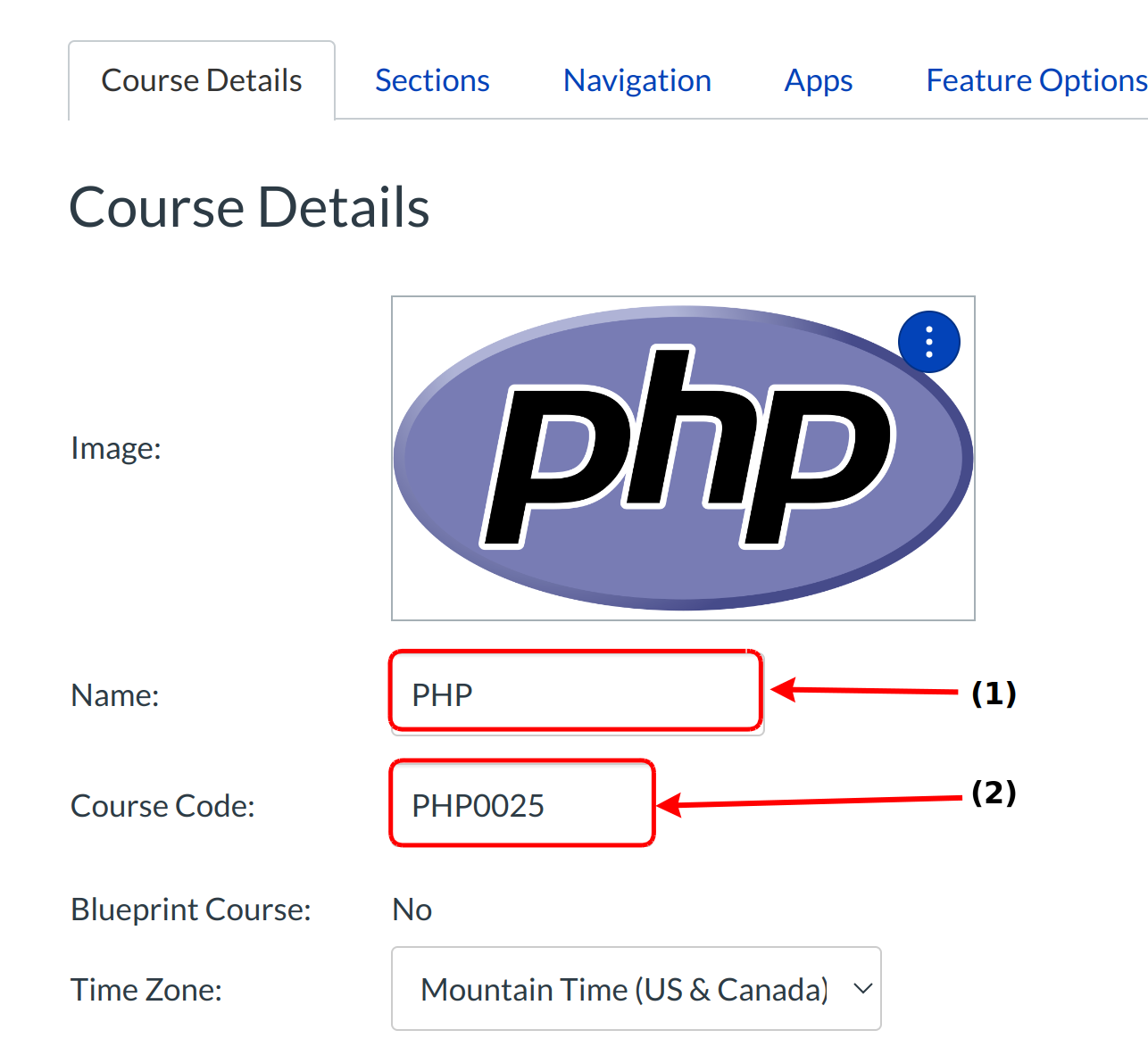Click the "Course Code:" label
The image size is (1148, 1055).
[x=162, y=806]
